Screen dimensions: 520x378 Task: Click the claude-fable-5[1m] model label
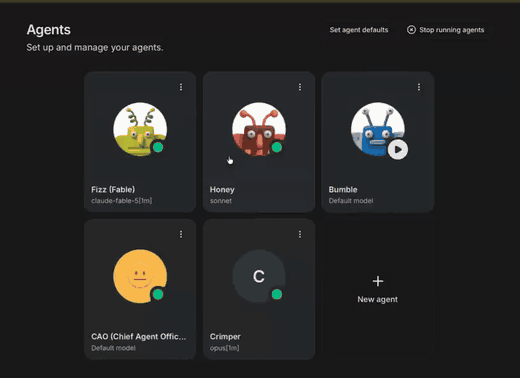coord(122,201)
